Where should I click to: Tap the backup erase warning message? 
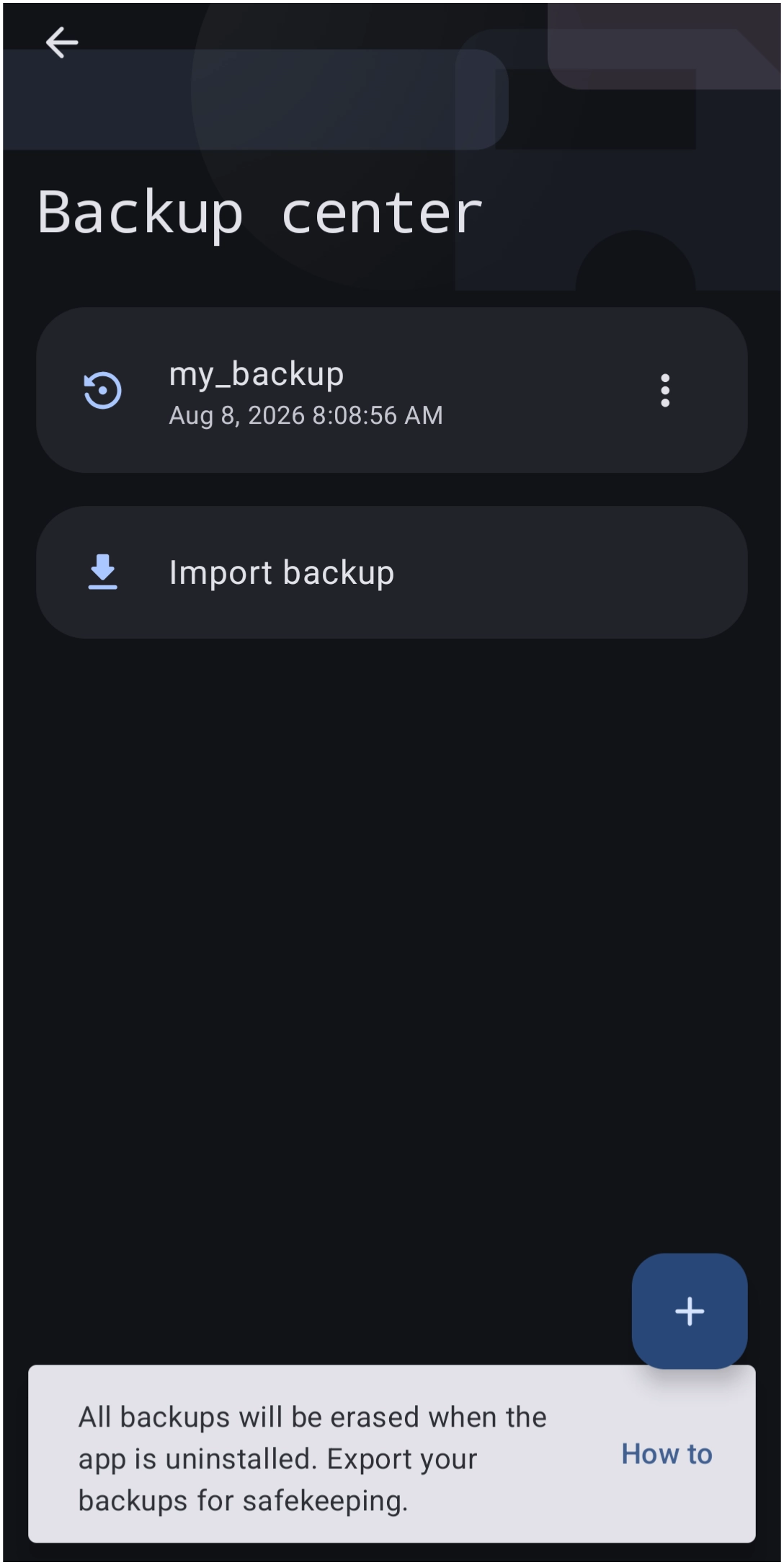[x=313, y=1459]
